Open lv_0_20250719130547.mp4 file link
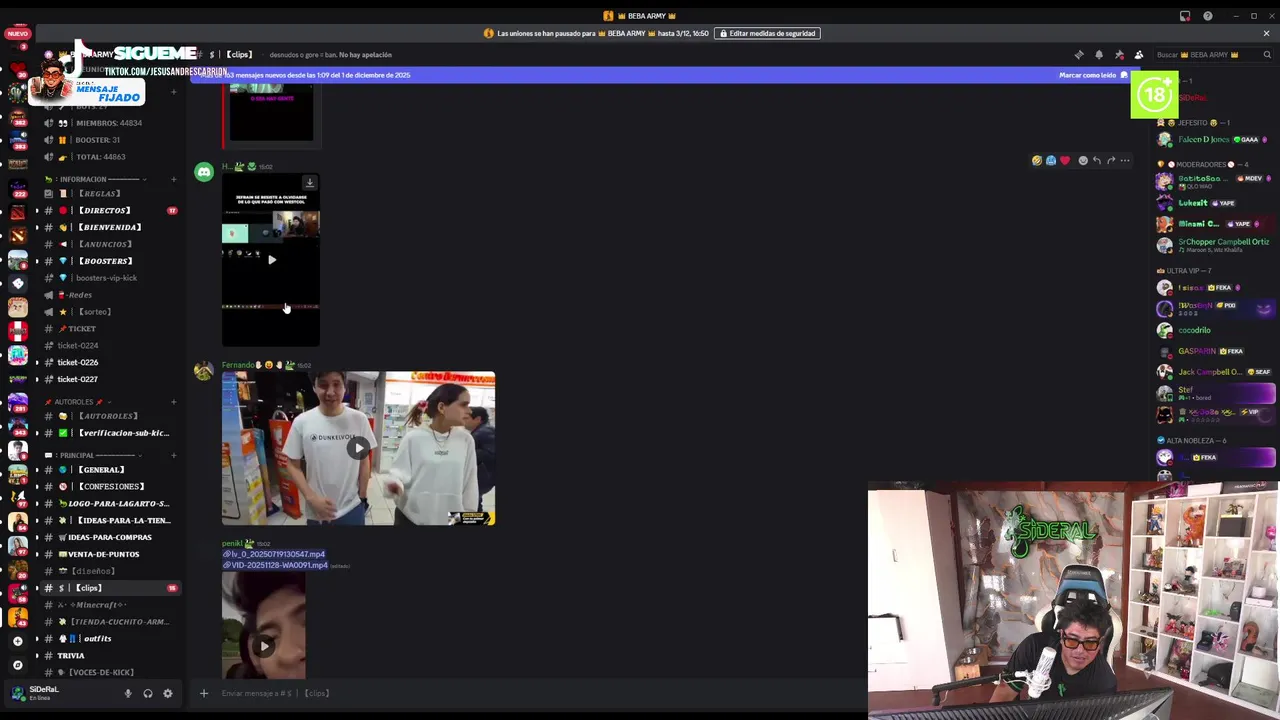 274,554
